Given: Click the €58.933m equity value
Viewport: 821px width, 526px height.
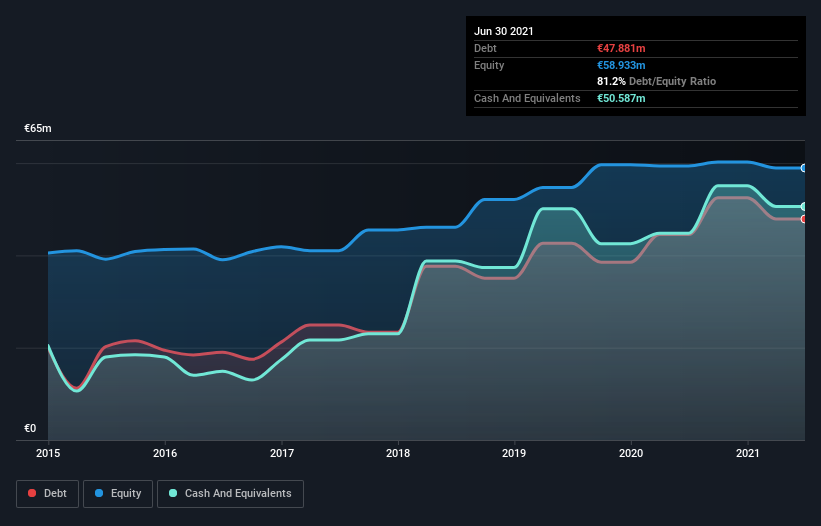Looking at the screenshot, I should click(x=621, y=65).
